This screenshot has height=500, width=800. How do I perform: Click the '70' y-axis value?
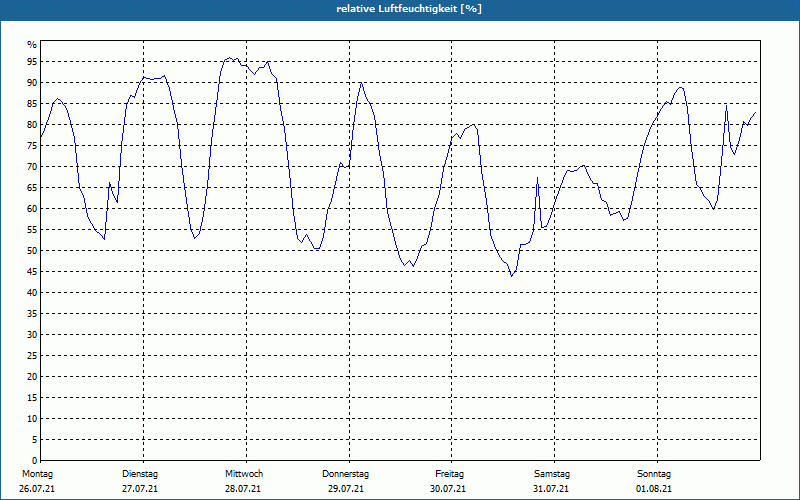click(x=32, y=167)
